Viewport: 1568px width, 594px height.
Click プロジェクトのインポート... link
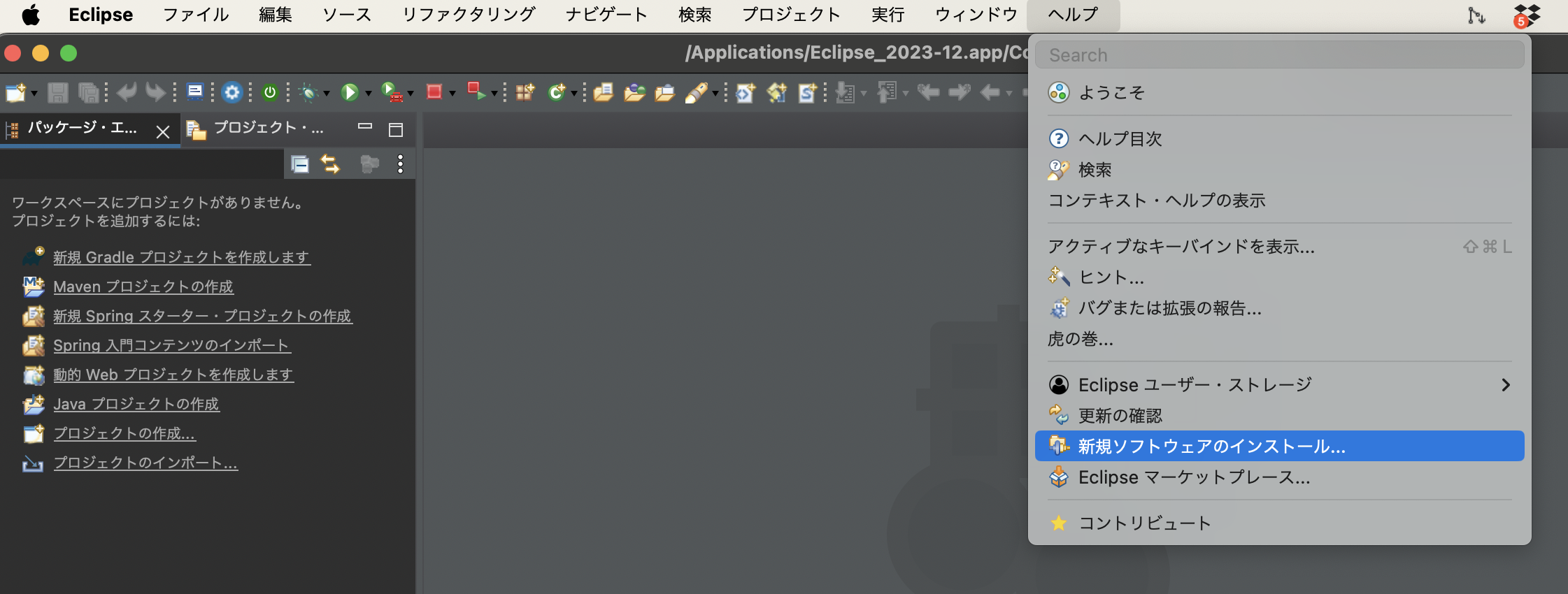[x=145, y=463]
